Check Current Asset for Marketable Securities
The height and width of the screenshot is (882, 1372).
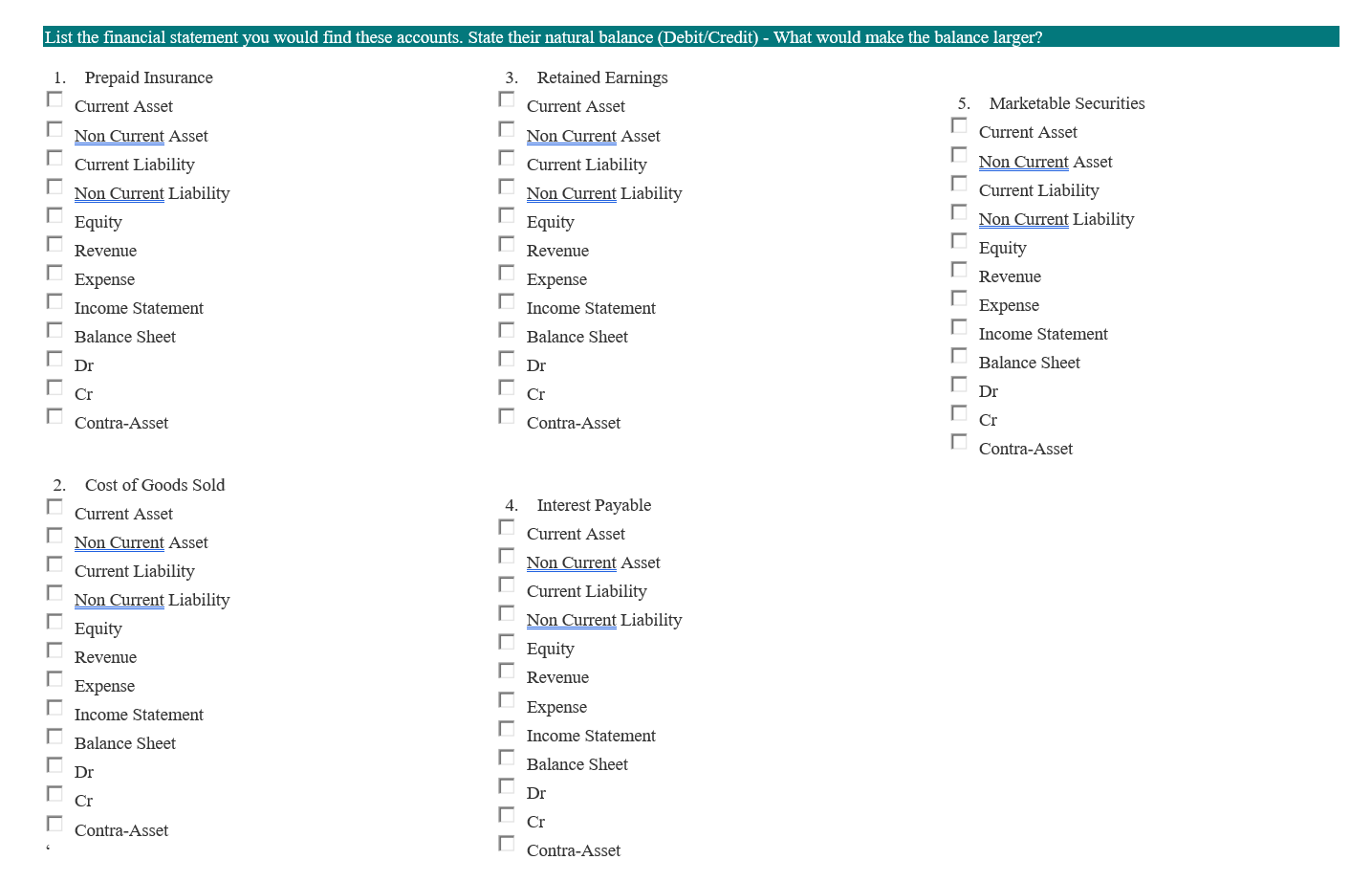pos(959,124)
